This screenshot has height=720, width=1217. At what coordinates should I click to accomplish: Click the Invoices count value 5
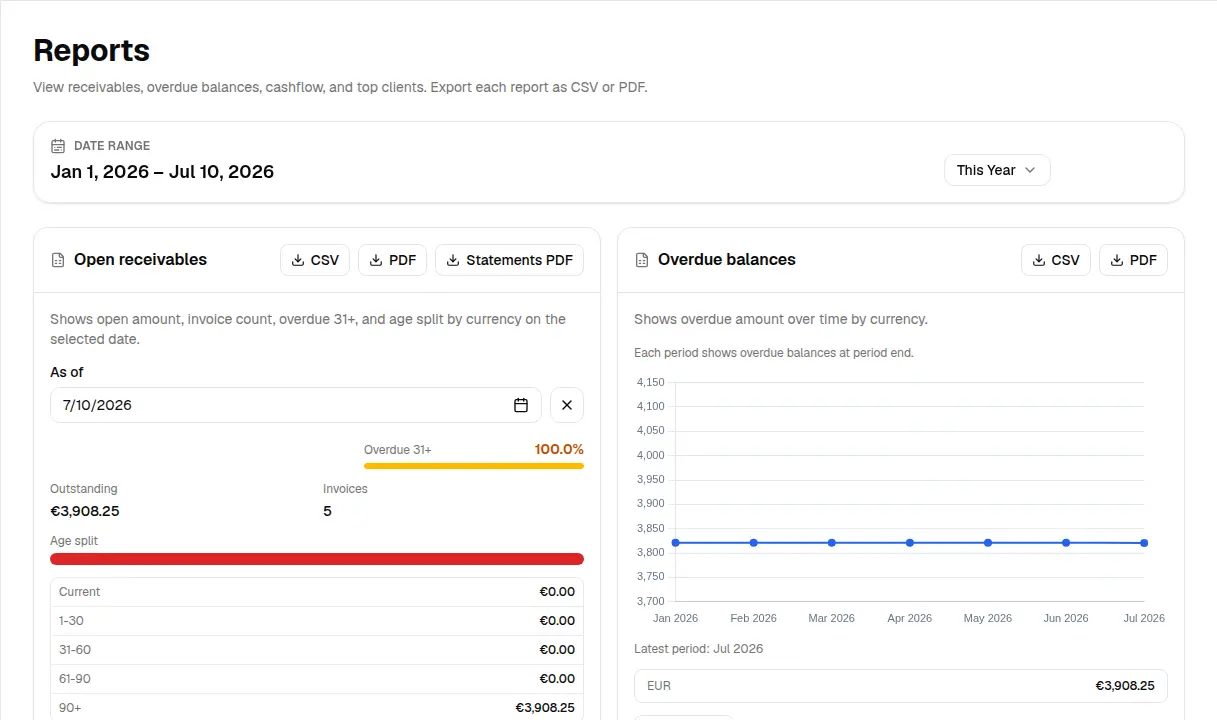327,511
